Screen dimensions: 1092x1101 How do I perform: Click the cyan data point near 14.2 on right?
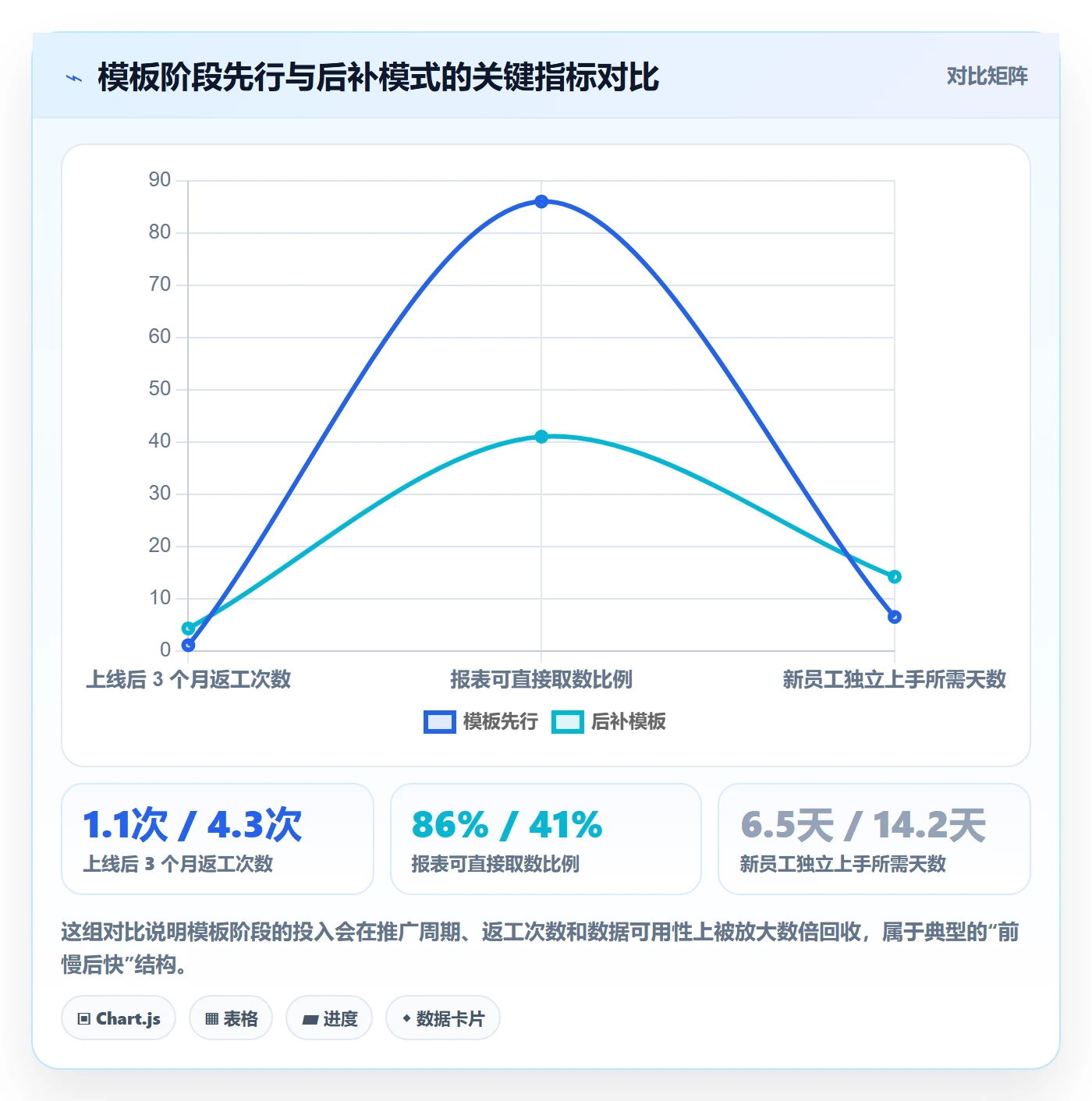coord(895,577)
